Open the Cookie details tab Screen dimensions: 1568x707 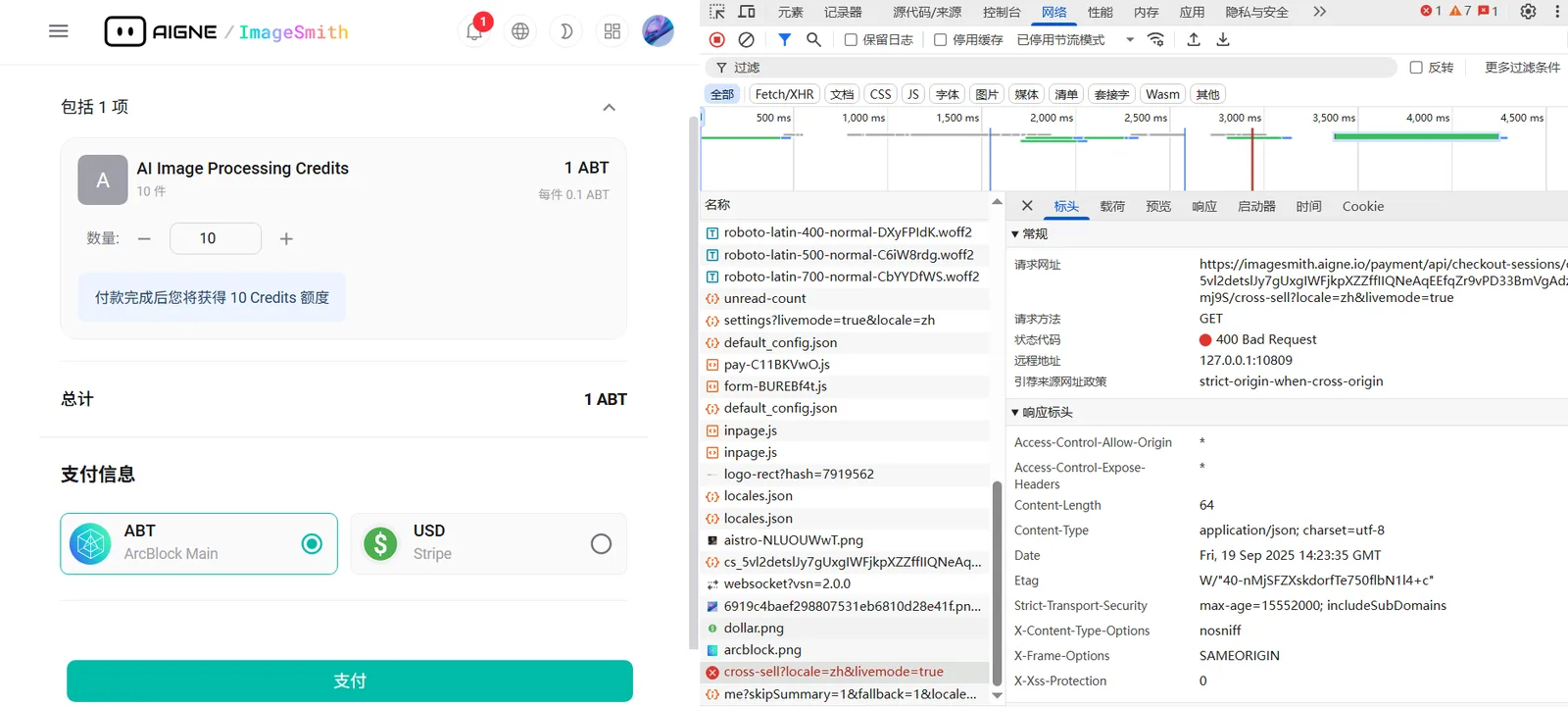[x=1363, y=206]
